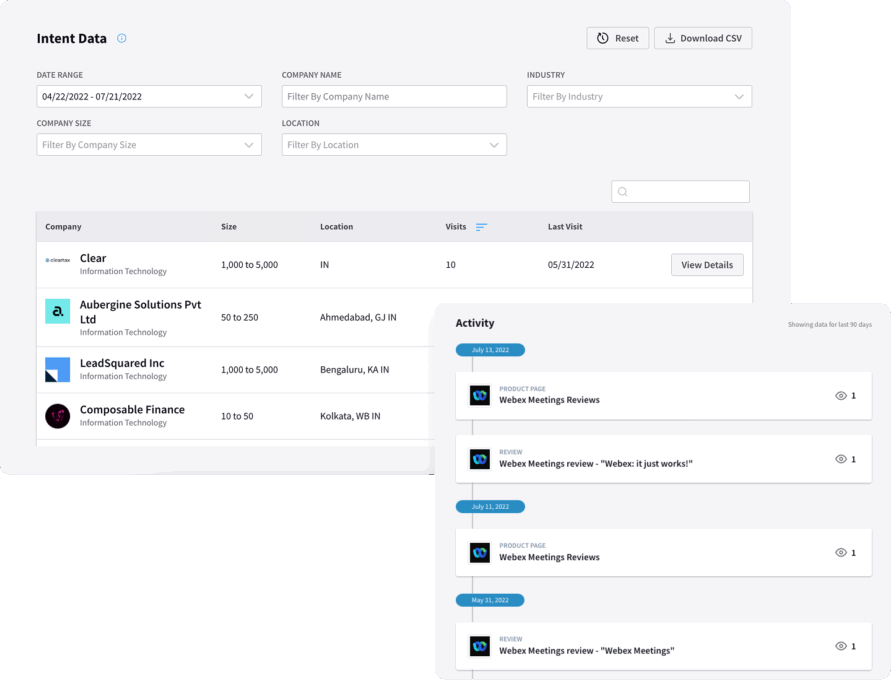Select Aubergine Solutions Pvt Ltd name
Screen dimensions: 891x680
click(x=140, y=312)
